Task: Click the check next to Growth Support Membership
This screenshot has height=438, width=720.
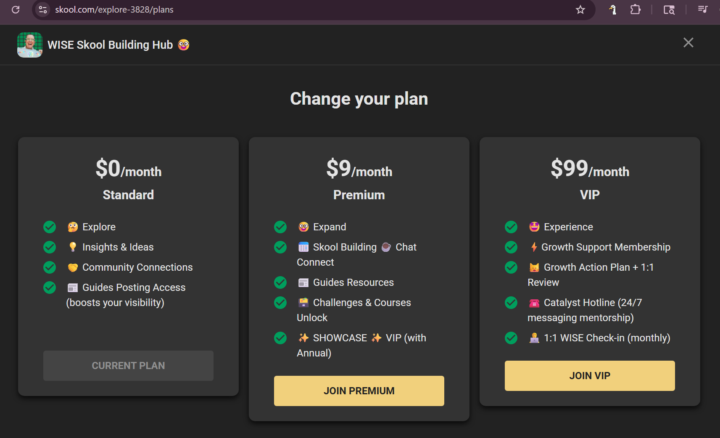Action: click(x=511, y=247)
